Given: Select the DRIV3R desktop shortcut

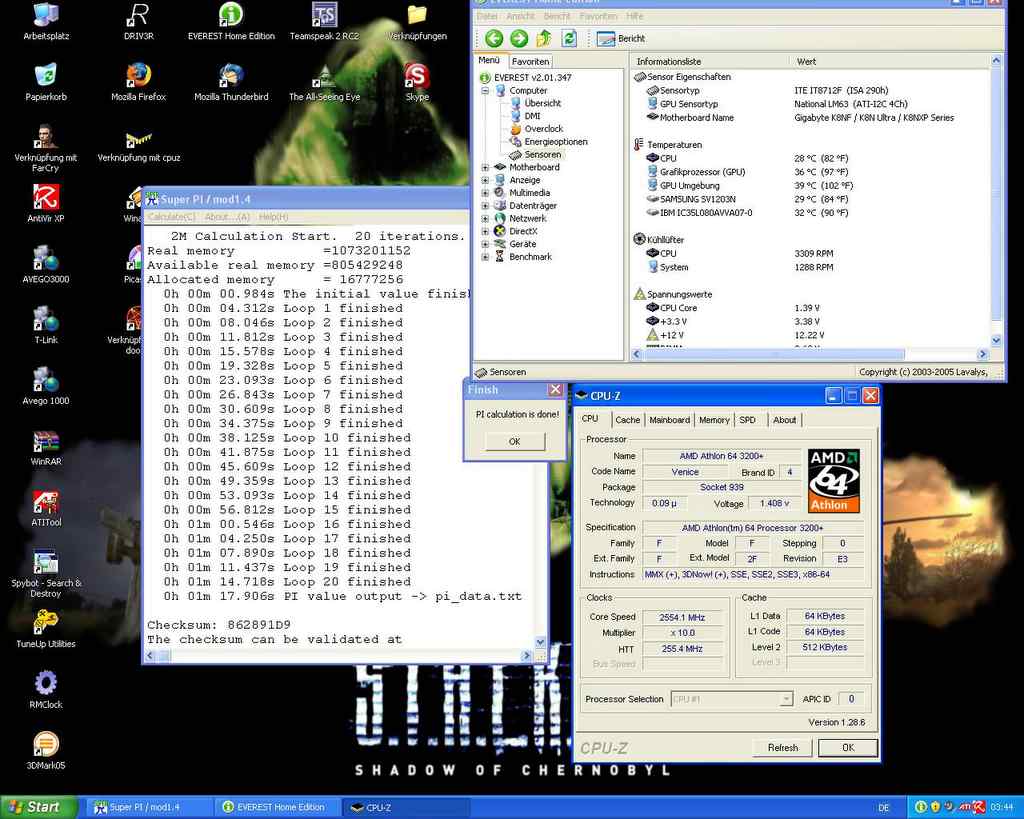Looking at the screenshot, I should tap(138, 22).
